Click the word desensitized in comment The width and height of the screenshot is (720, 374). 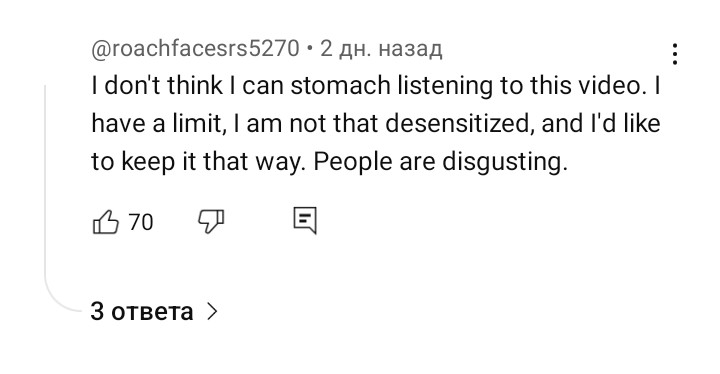point(460,124)
